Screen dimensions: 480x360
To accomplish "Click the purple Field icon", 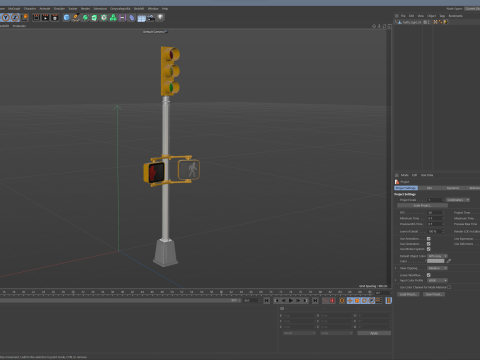I will [122, 17].
